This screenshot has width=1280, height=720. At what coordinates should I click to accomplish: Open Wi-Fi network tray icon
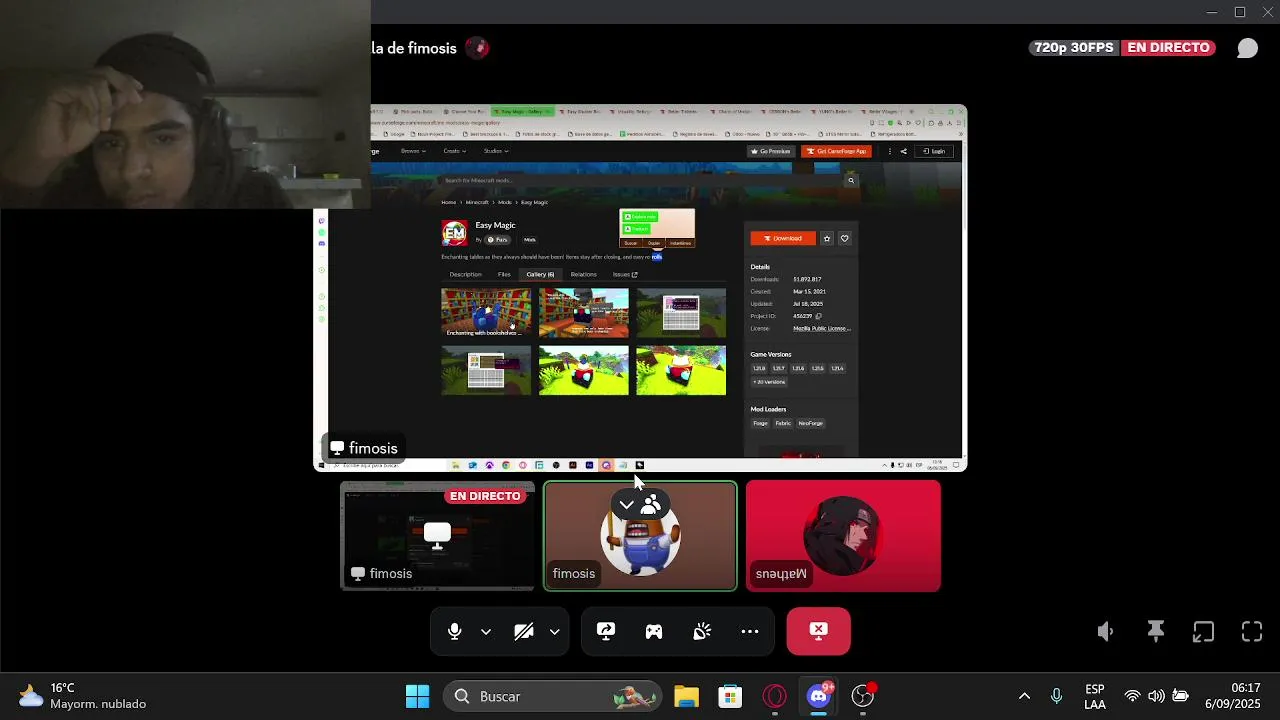tap(1132, 696)
